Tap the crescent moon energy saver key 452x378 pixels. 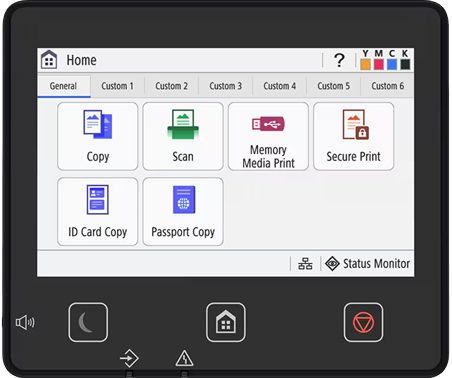tap(88, 322)
